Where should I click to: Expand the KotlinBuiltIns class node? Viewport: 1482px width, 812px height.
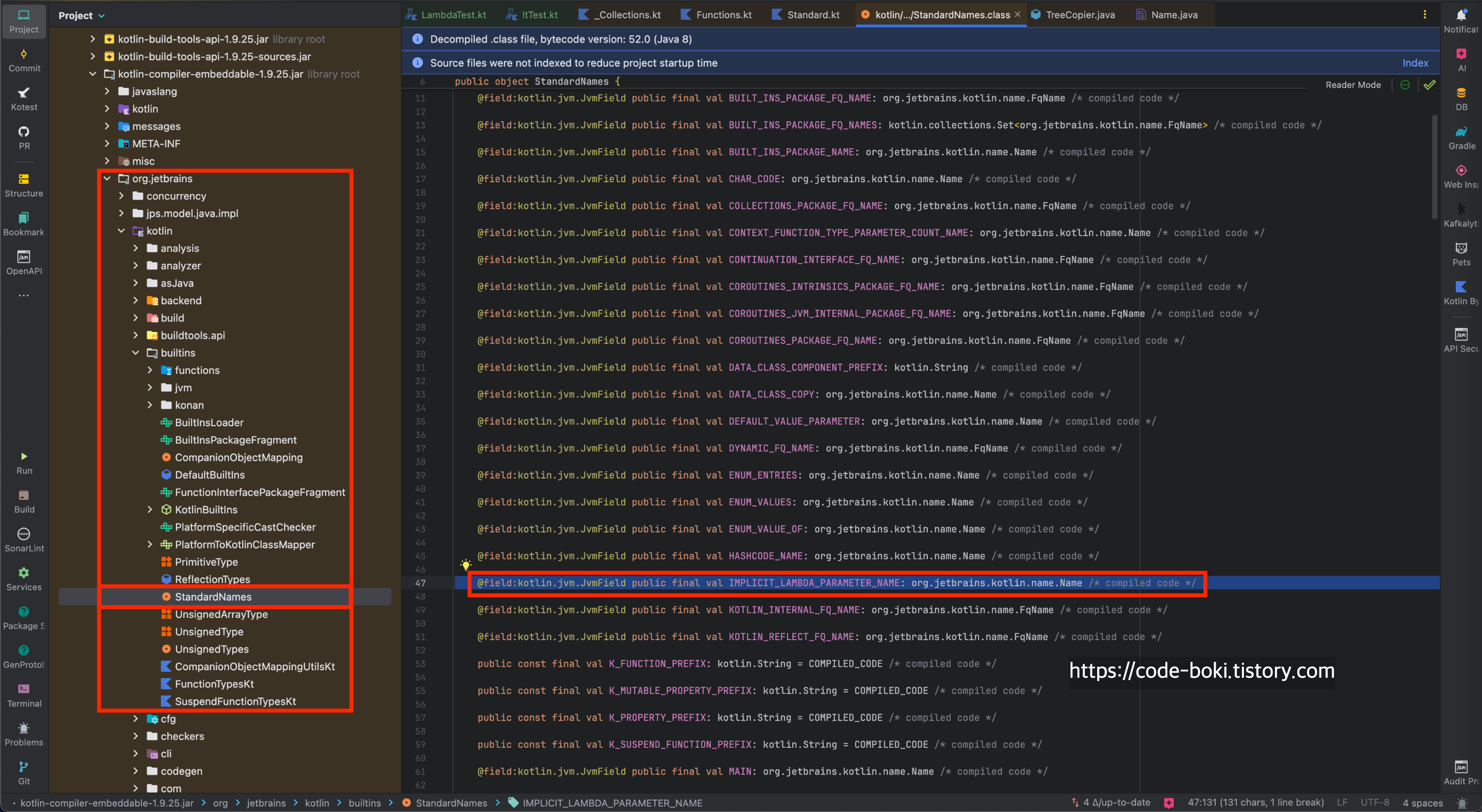pos(150,510)
